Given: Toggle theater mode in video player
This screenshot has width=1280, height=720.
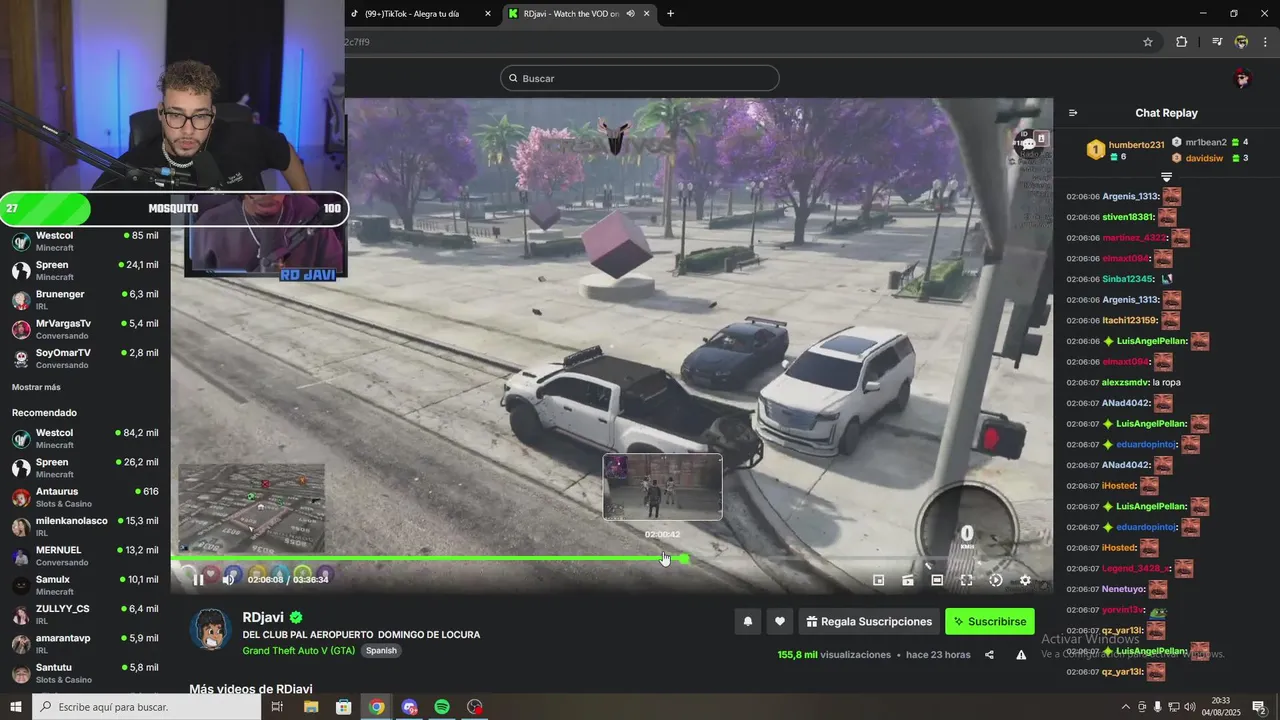Looking at the screenshot, I should pos(937,580).
